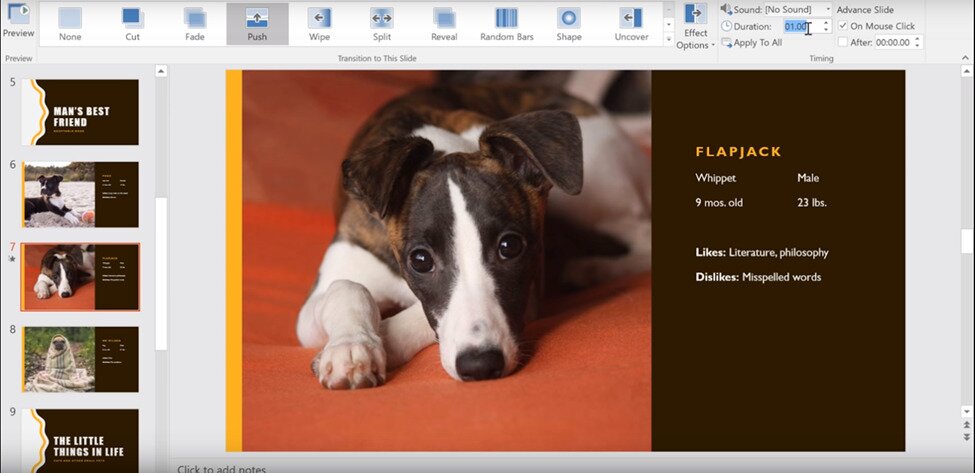
Task: Click inside the Duration field
Action: click(x=798, y=27)
